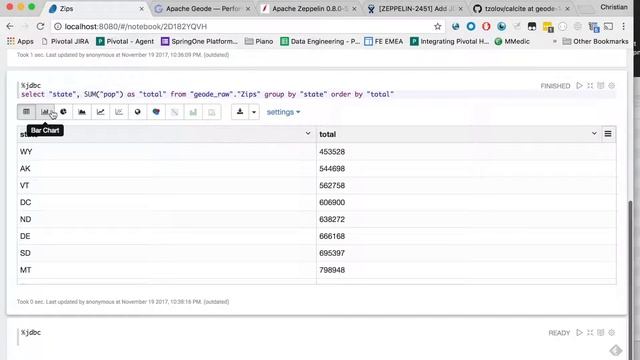Select the DC state cell
The image size is (640, 360).
point(167,202)
